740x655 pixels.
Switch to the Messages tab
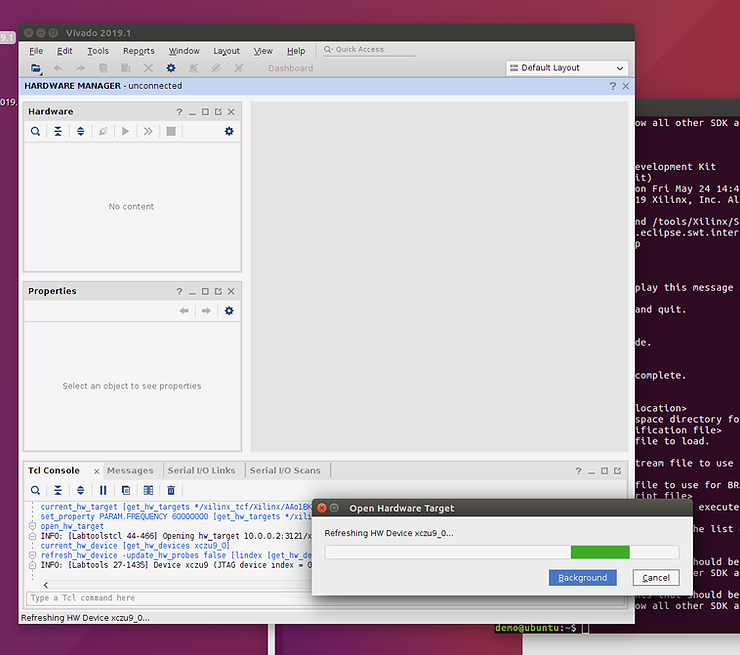[130, 470]
